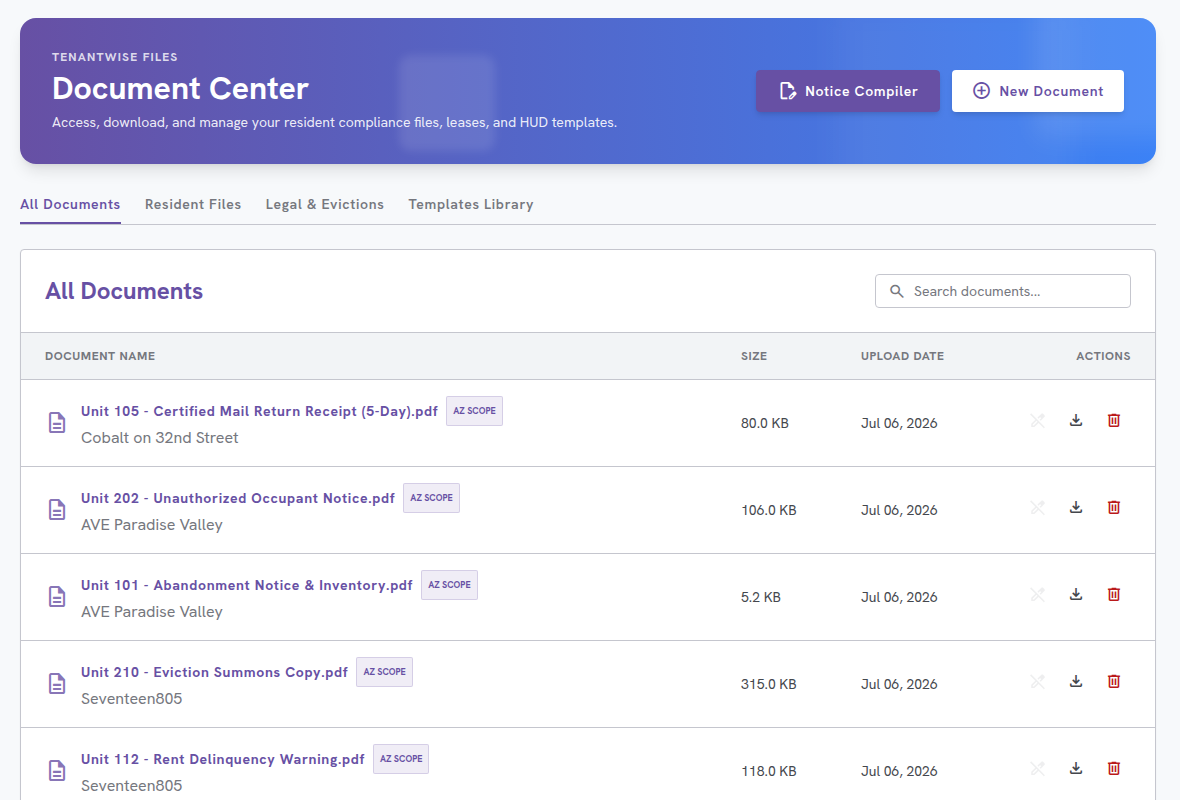1180x800 pixels.
Task: Open Unit 112 Rent Delinquency Warning.pdf
Action: pos(223,759)
